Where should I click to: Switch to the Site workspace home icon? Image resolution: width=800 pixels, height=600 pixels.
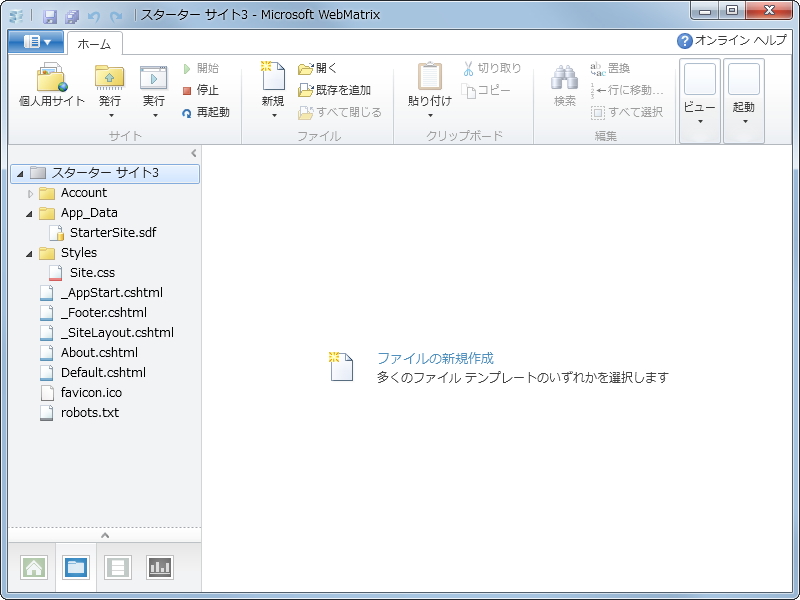coord(34,567)
